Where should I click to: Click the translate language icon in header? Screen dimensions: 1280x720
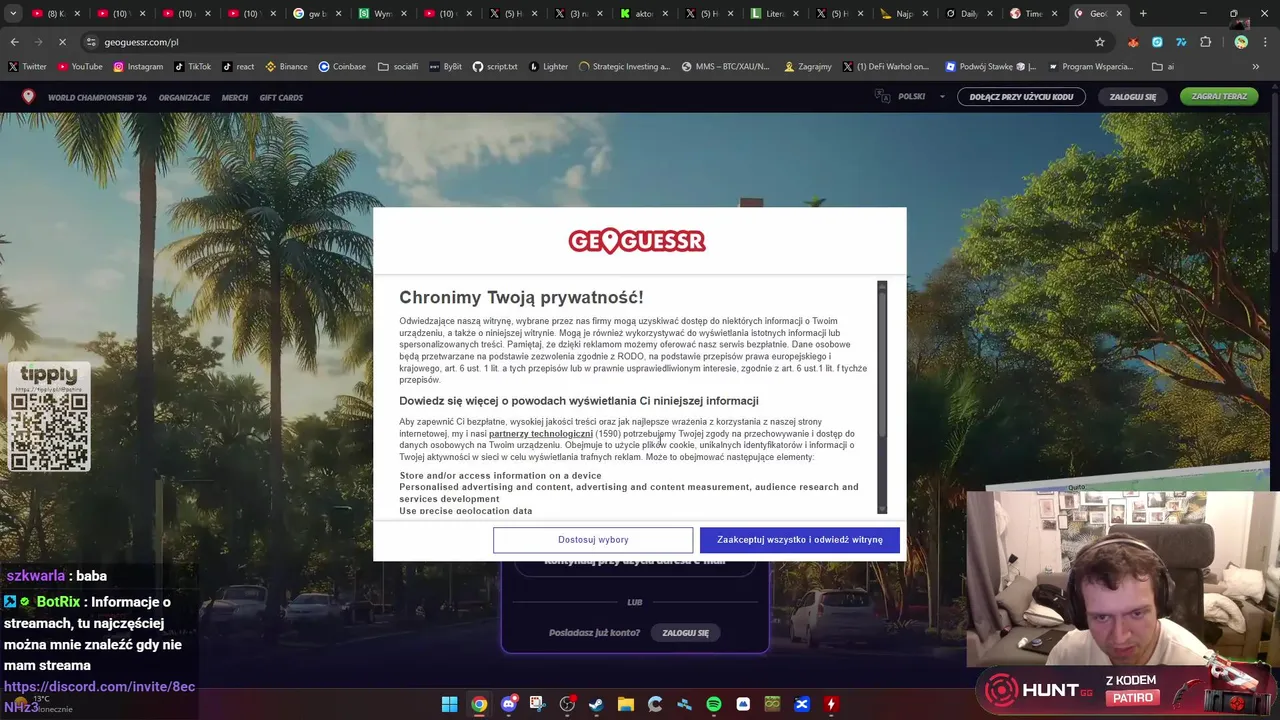[882, 97]
